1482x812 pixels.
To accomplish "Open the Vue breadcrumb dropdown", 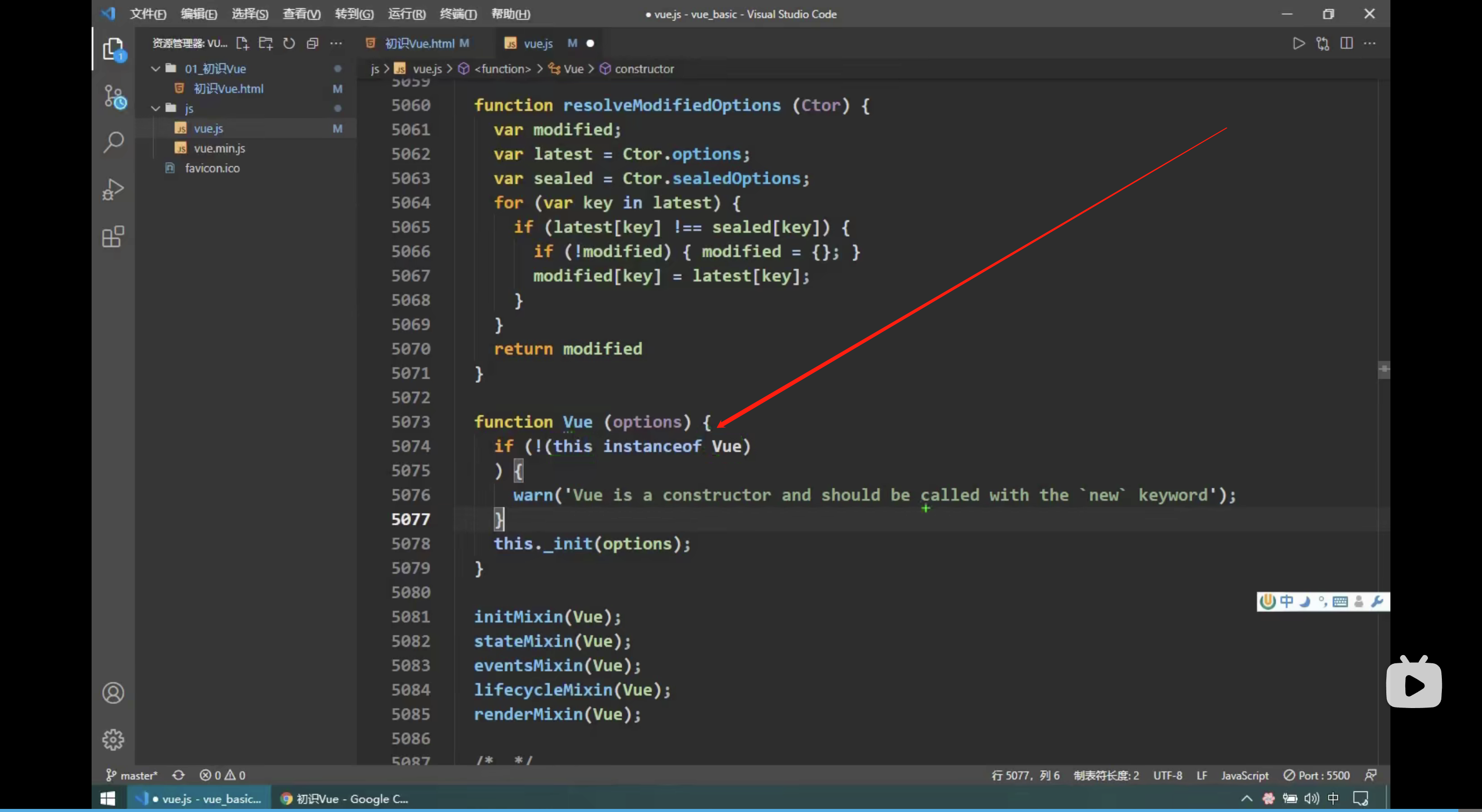I will (573, 68).
